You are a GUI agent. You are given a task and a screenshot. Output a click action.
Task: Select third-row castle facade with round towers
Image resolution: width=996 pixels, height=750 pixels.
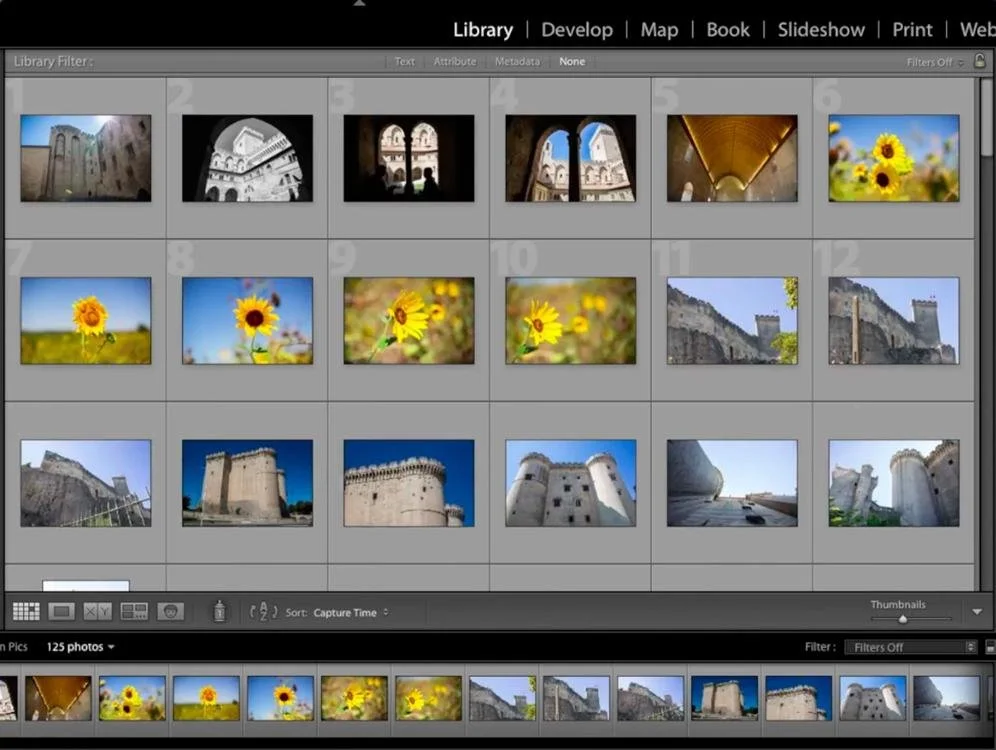click(x=570, y=483)
